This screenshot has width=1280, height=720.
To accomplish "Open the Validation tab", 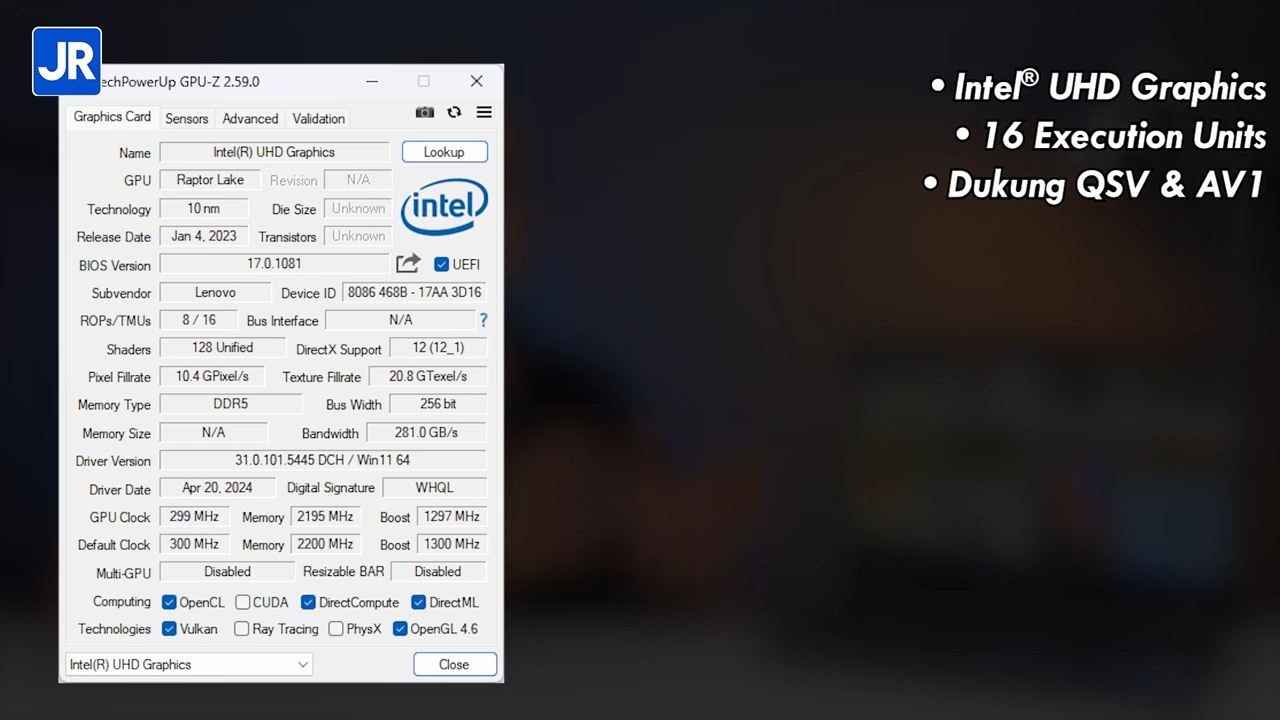I will [x=319, y=118].
